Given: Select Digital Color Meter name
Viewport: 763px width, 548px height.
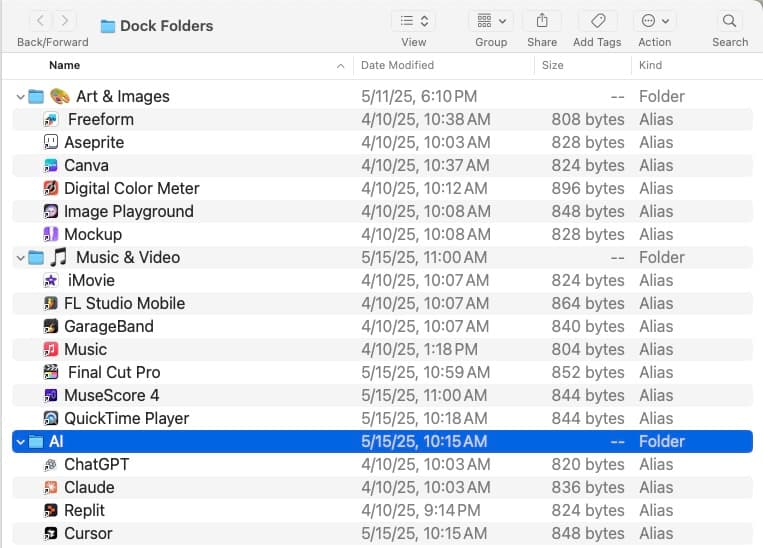Looking at the screenshot, I should pos(132,188).
